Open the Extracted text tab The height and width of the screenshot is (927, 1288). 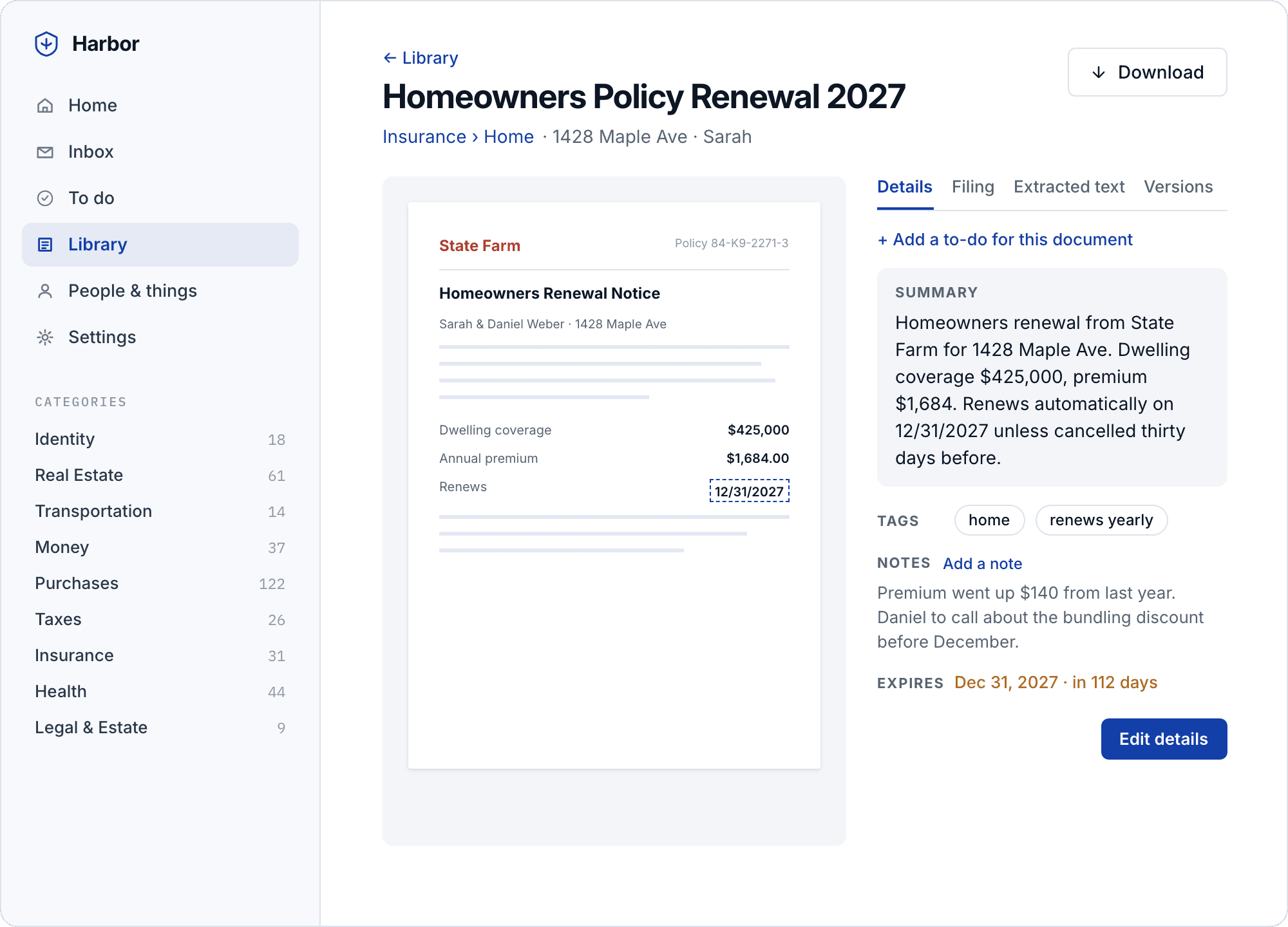1069,187
